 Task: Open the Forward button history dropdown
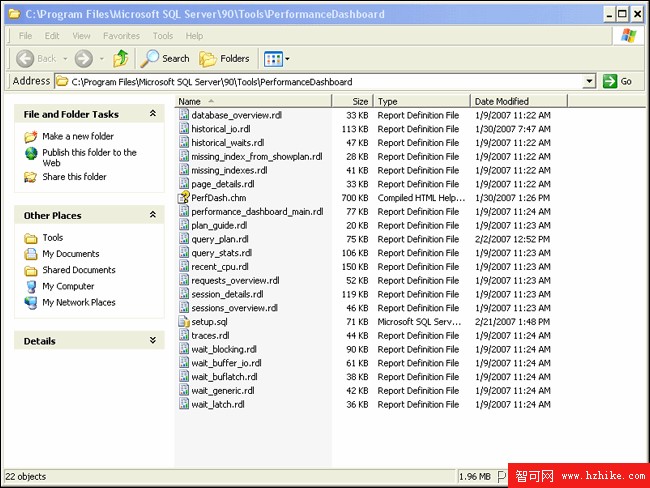click(102, 59)
